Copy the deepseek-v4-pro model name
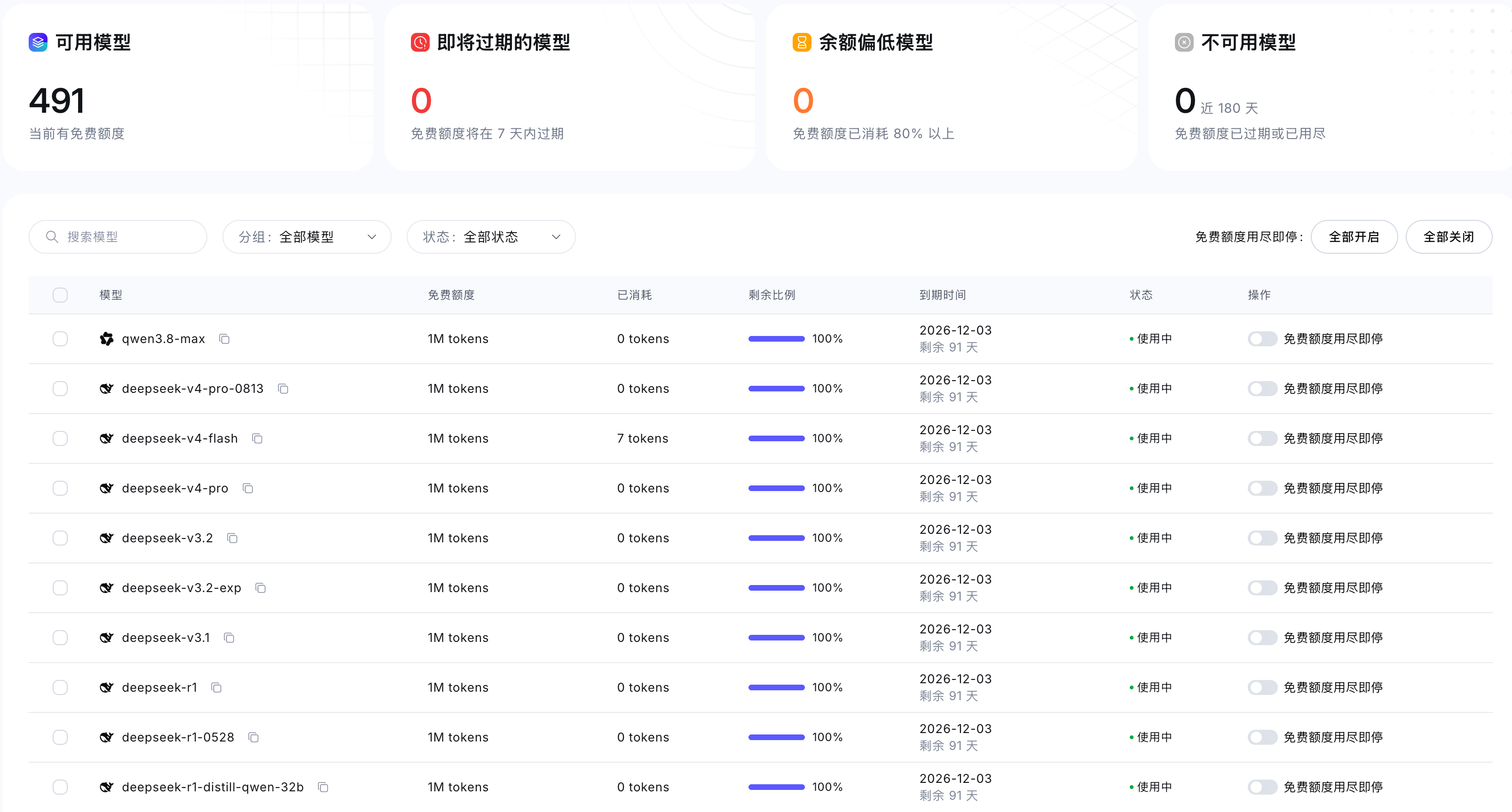The image size is (1512, 812). coord(248,489)
